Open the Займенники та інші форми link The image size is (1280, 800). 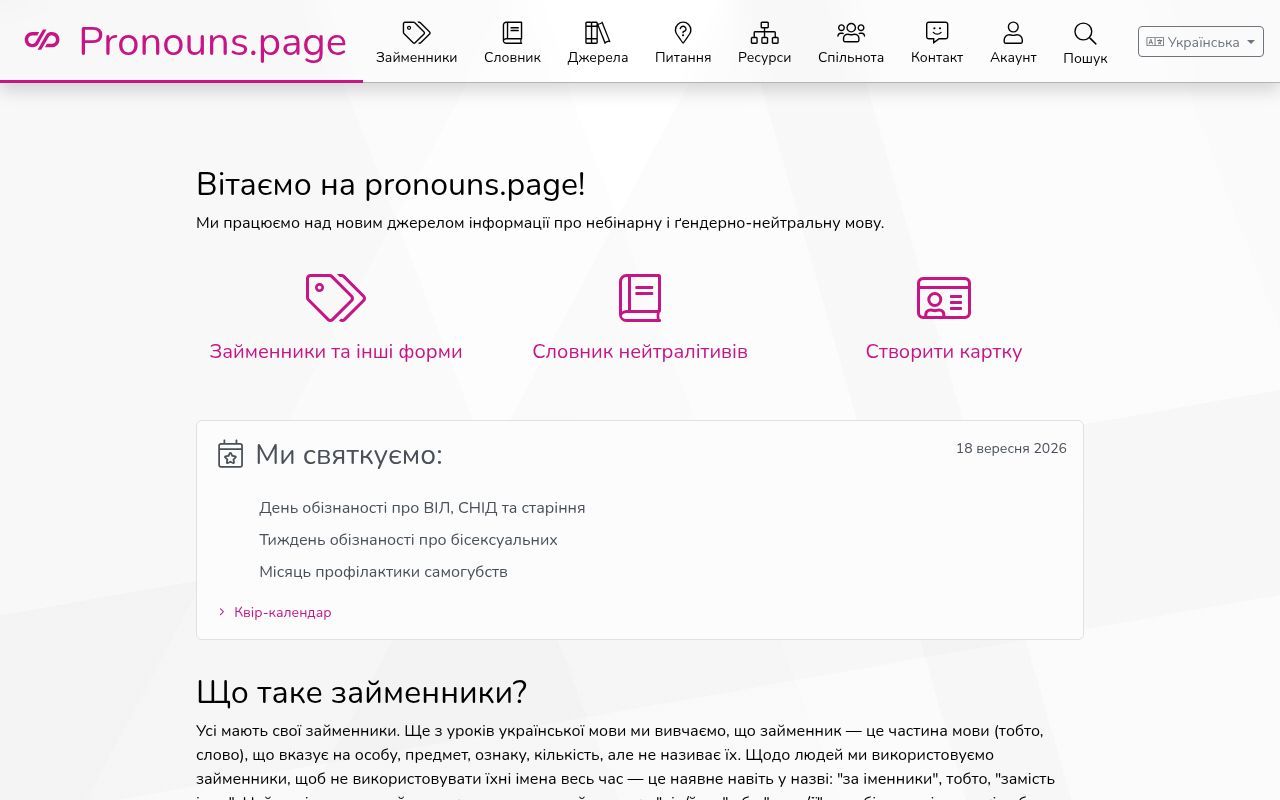click(x=336, y=351)
